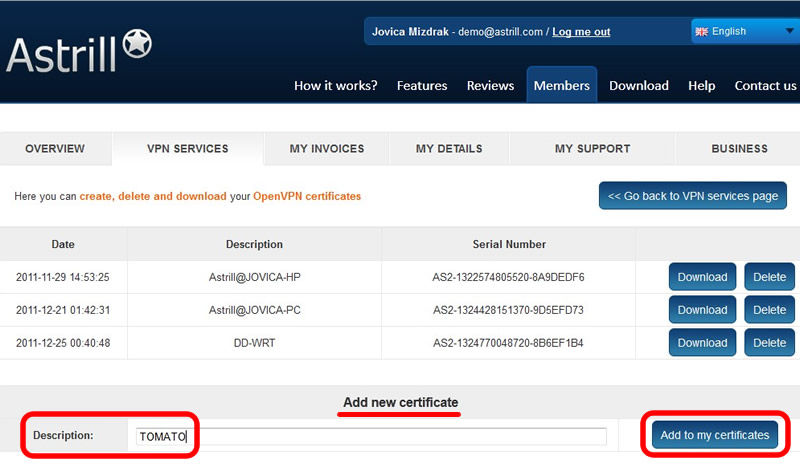Delete the Astrill@JOVICA-HP certificate
This screenshot has width=800, height=468.
tap(769, 277)
